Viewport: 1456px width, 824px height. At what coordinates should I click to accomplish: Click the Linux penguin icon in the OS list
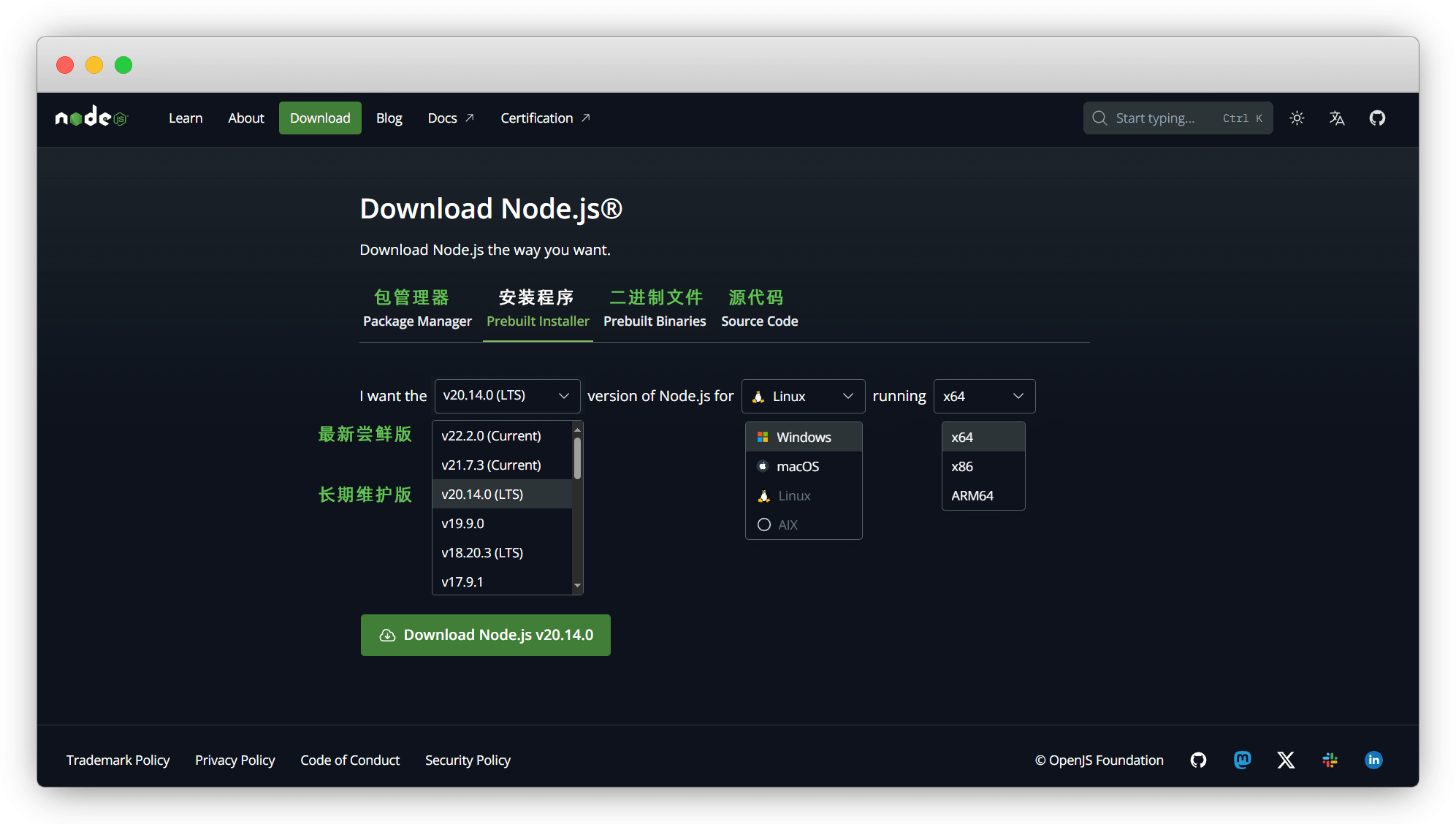pyautogui.click(x=763, y=495)
